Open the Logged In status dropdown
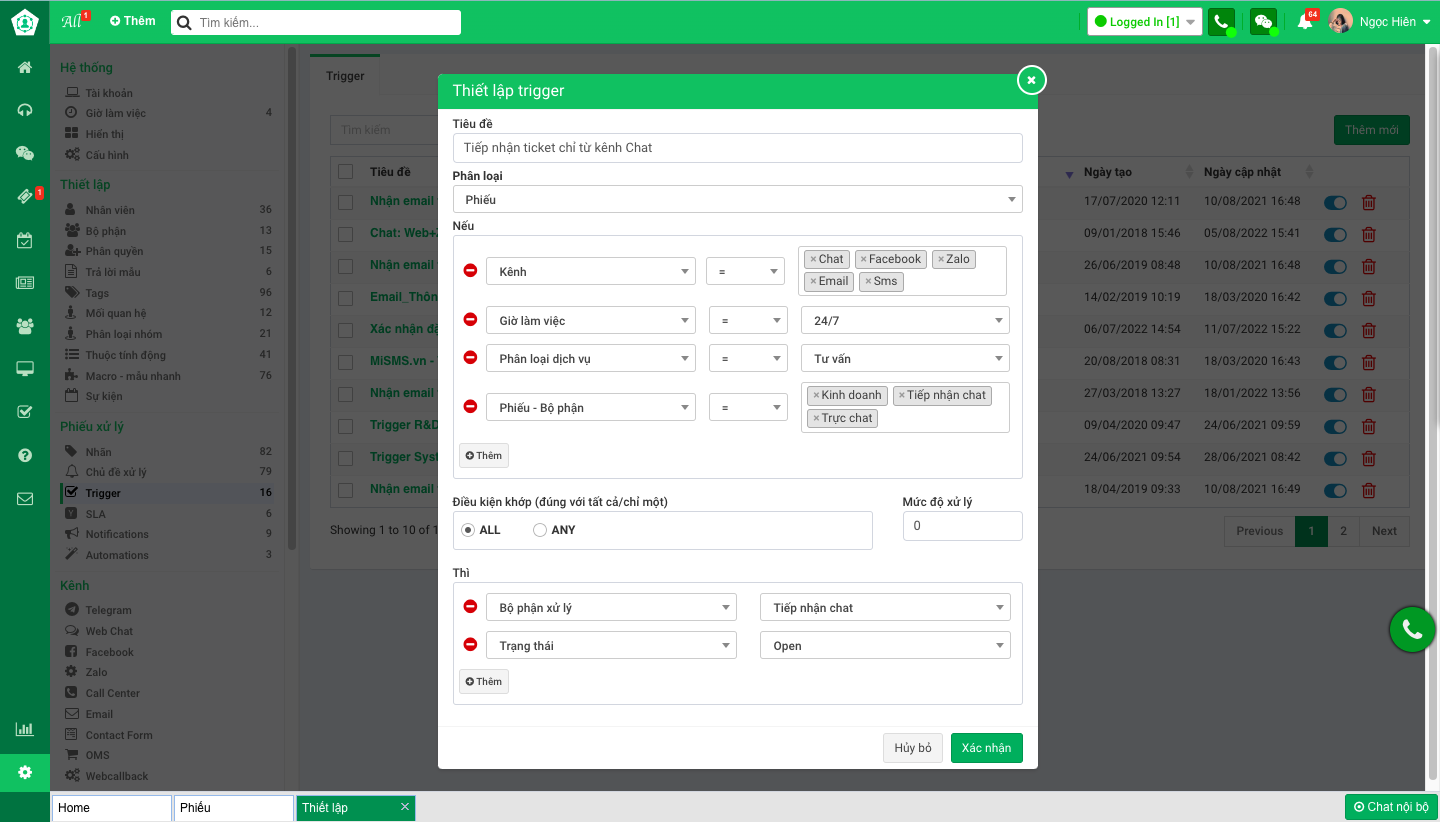This screenshot has height=822, width=1440. pyautogui.click(x=1144, y=22)
